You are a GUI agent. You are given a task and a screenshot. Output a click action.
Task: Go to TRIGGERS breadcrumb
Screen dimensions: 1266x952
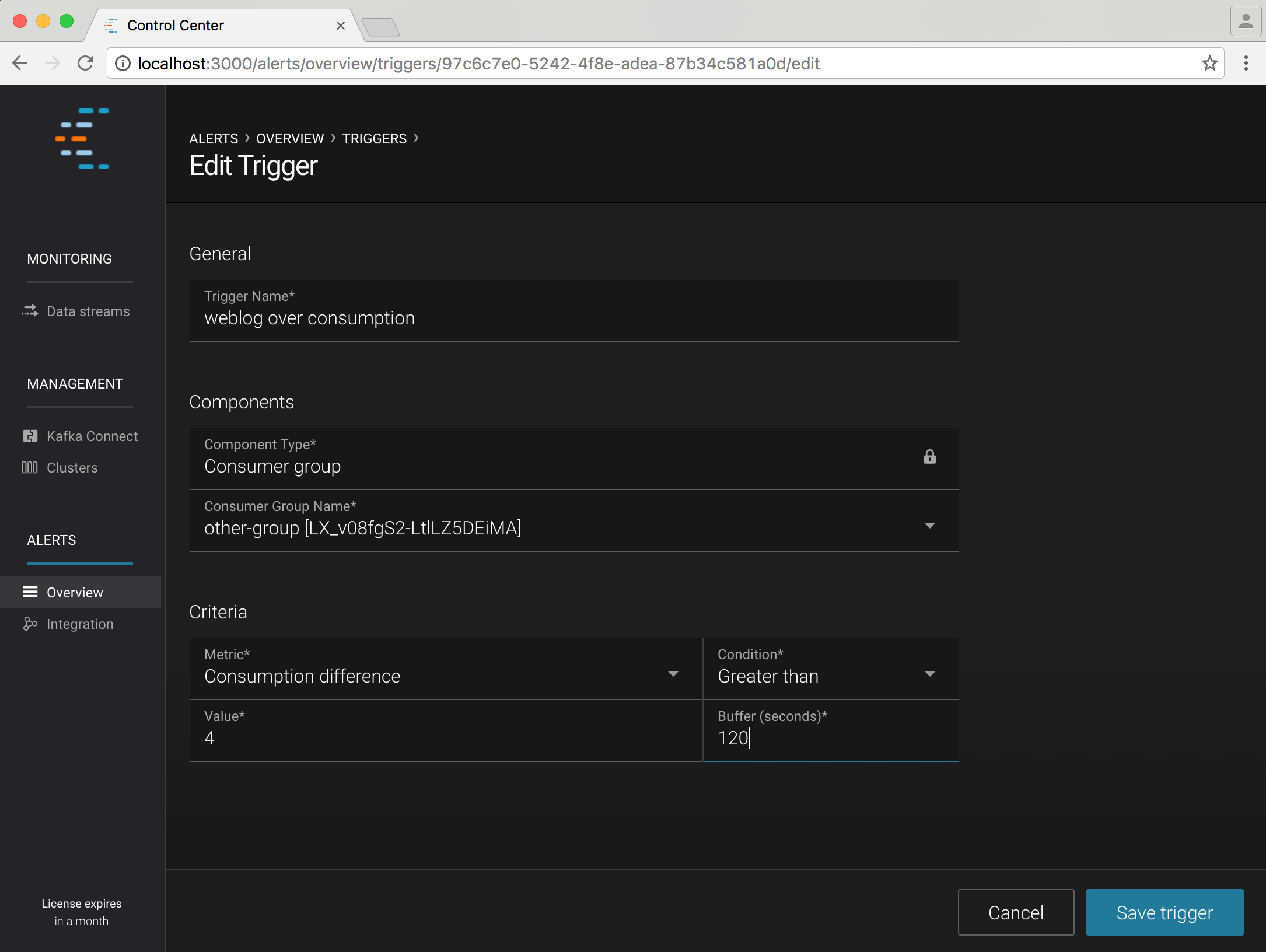374,139
